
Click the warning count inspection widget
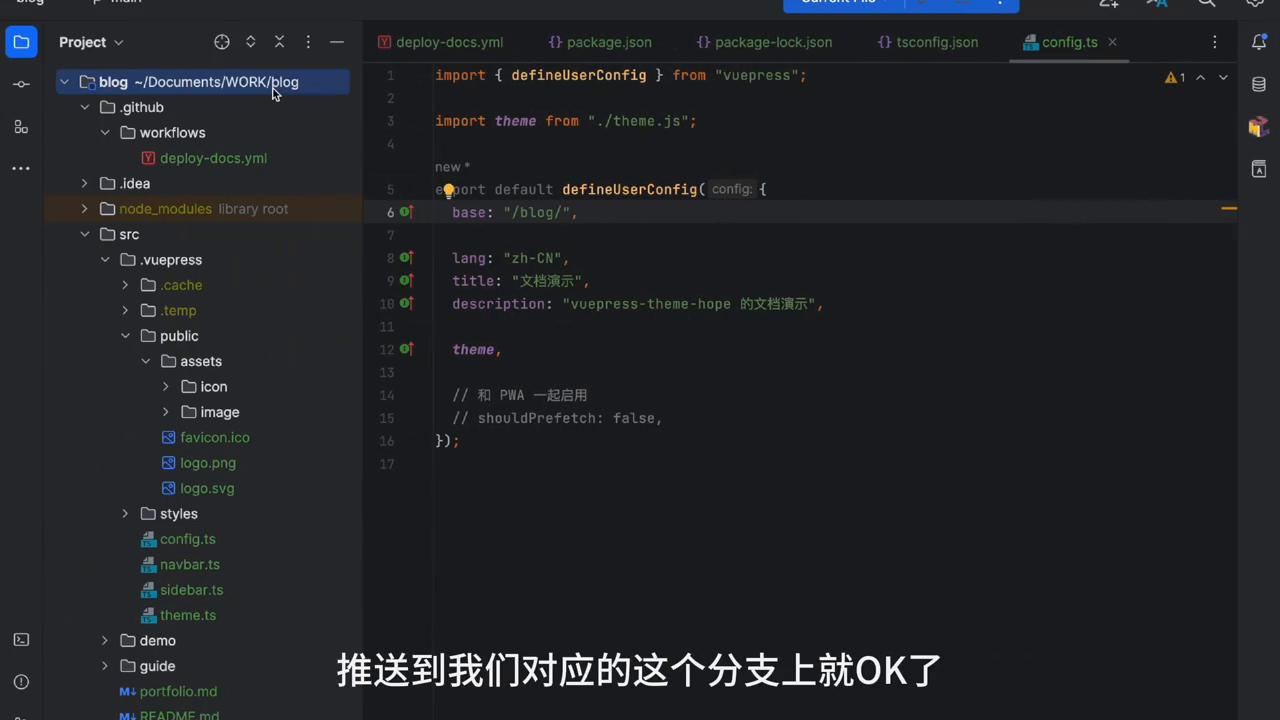click(x=1176, y=76)
